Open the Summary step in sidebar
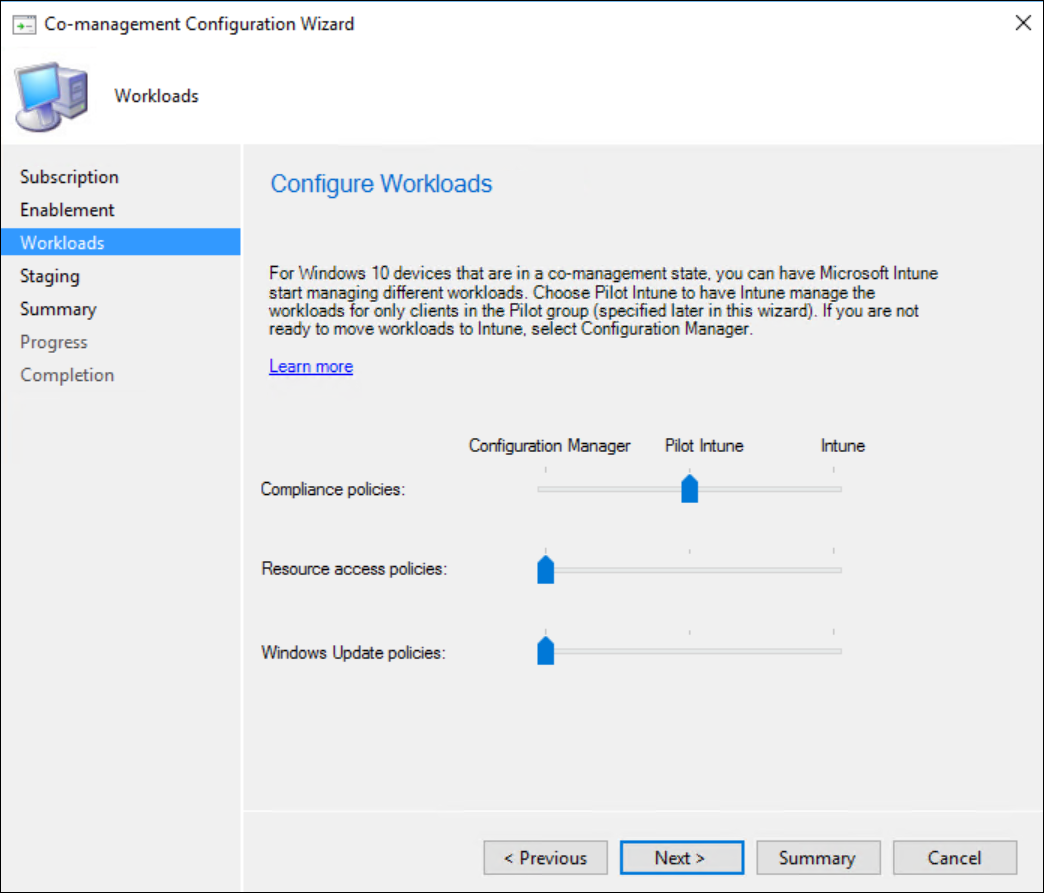Image resolution: width=1044 pixels, height=893 pixels. coord(59,309)
